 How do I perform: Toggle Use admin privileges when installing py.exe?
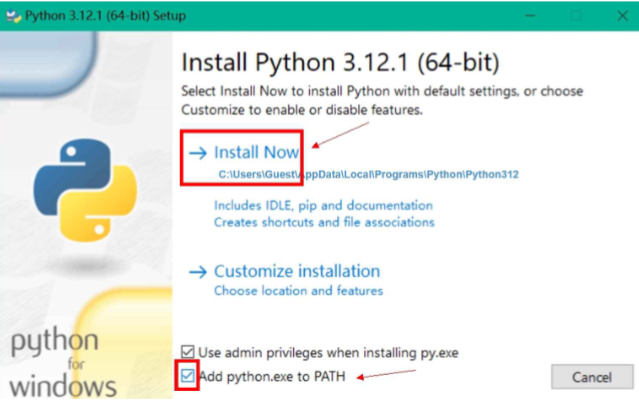tap(187, 352)
